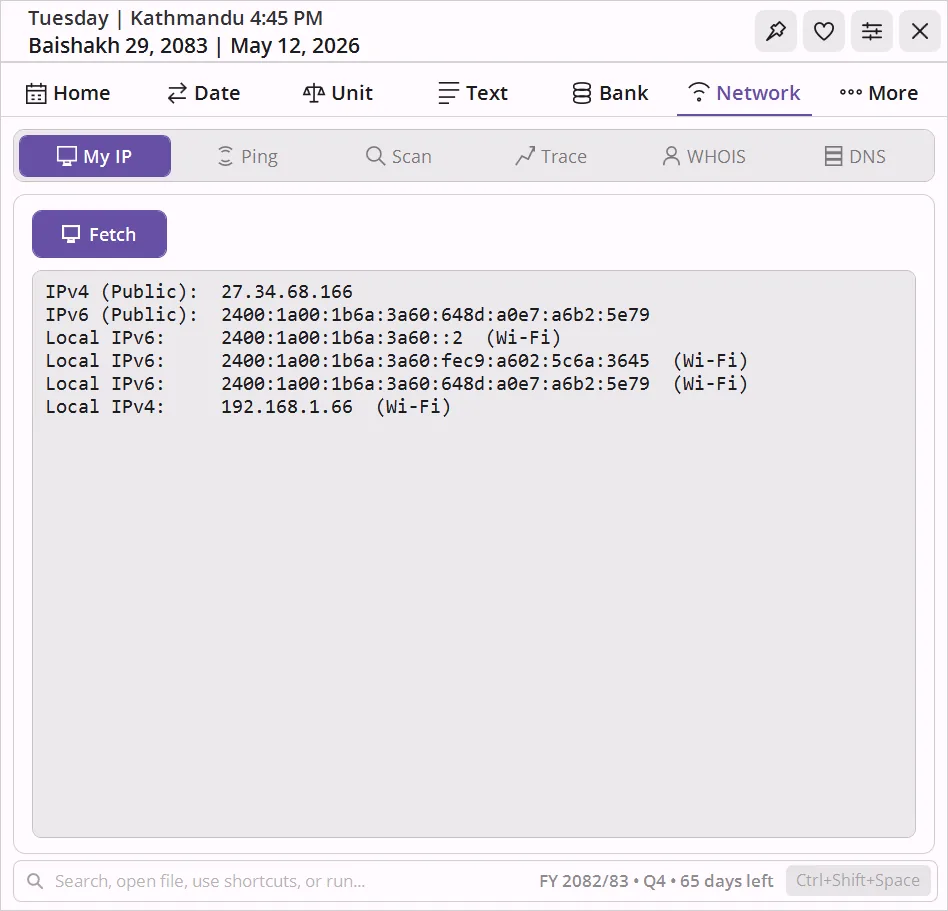
Task: Click the magnifier icon beside Scan
Action: [x=375, y=155]
